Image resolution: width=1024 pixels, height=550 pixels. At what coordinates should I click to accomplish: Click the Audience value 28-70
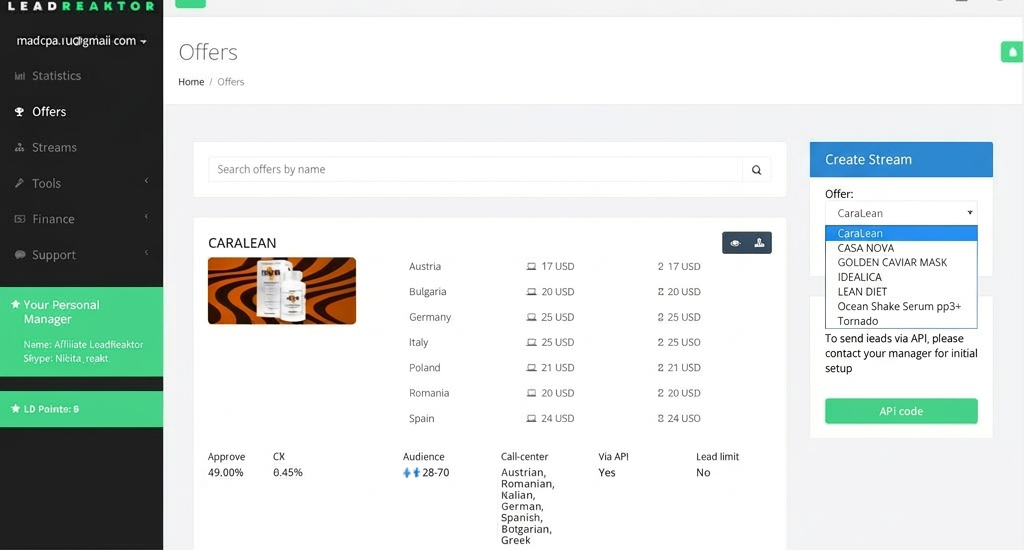click(436, 472)
